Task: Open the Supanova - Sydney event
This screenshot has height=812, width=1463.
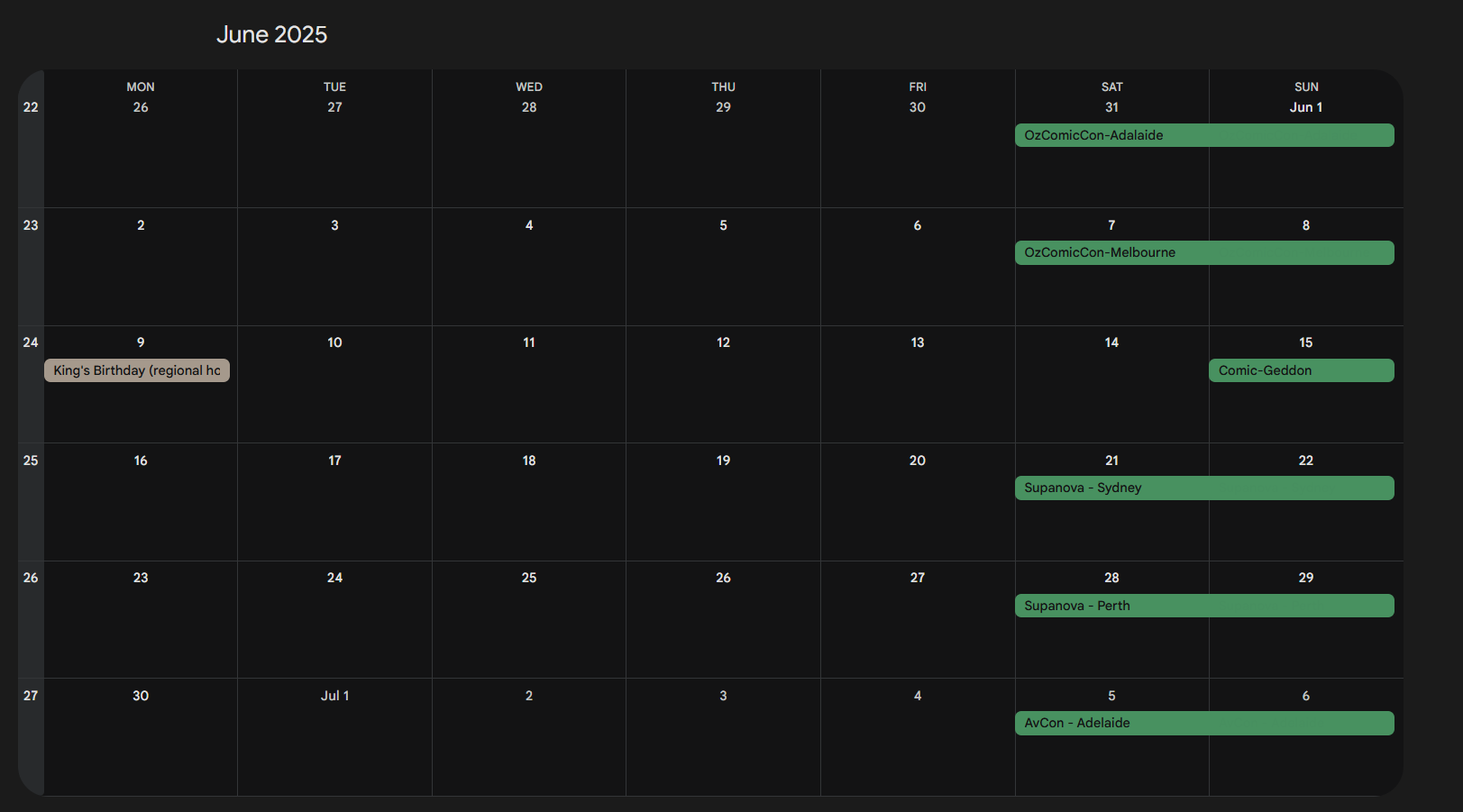Action: pos(1203,488)
